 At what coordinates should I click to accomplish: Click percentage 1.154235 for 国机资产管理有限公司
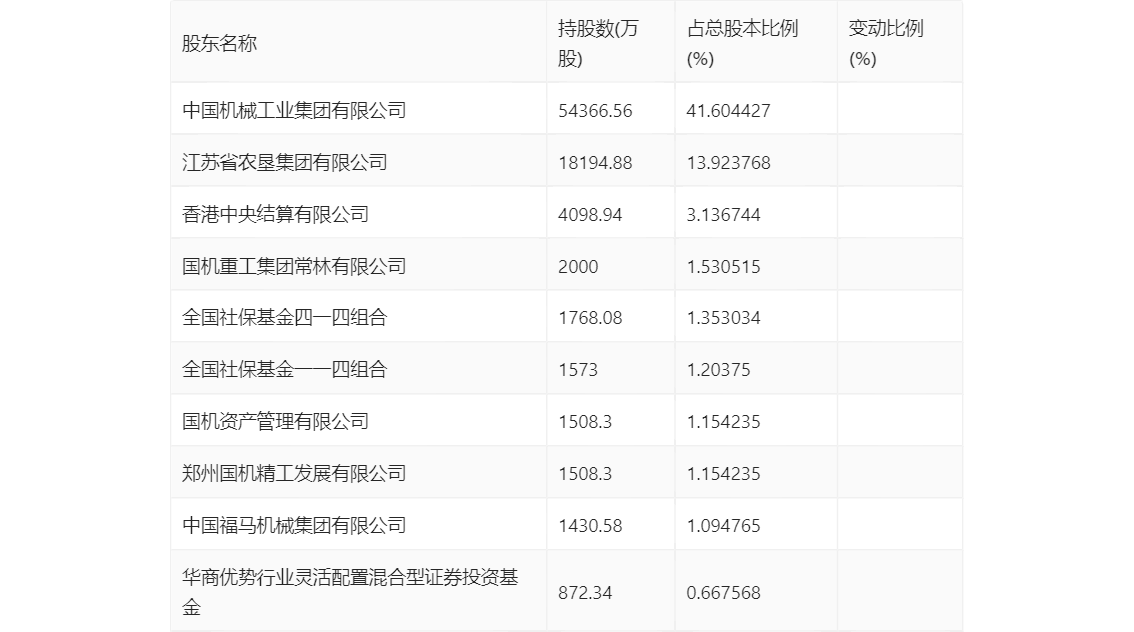point(723,422)
